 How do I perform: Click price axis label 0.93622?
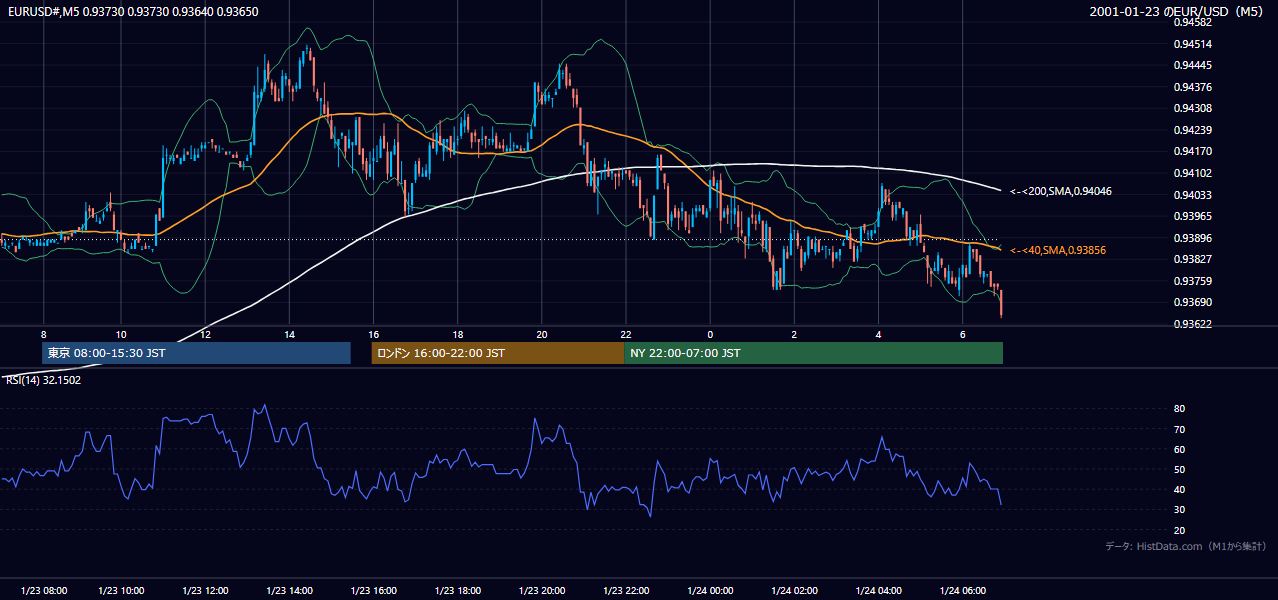[1193, 324]
